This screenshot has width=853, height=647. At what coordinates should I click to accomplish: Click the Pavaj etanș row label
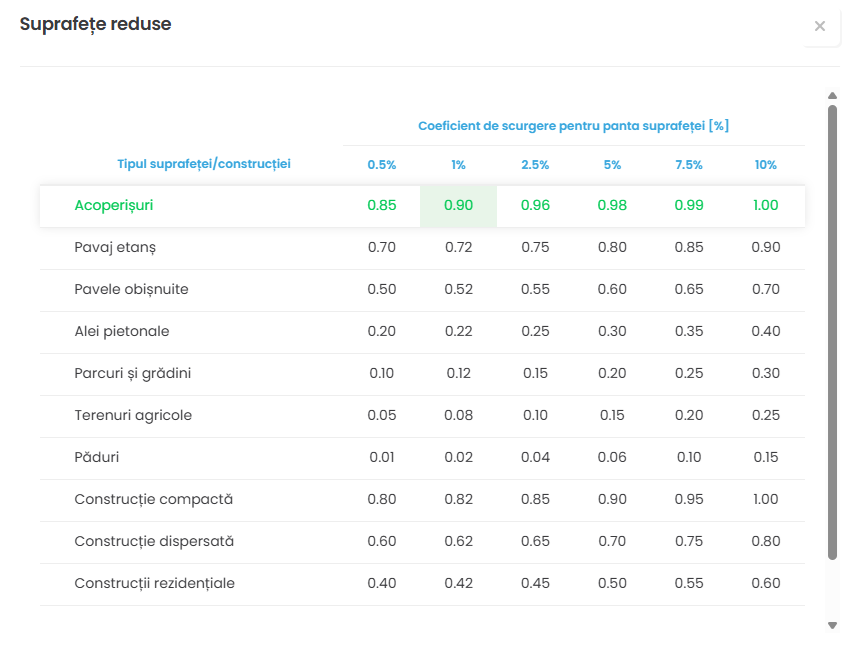115,247
